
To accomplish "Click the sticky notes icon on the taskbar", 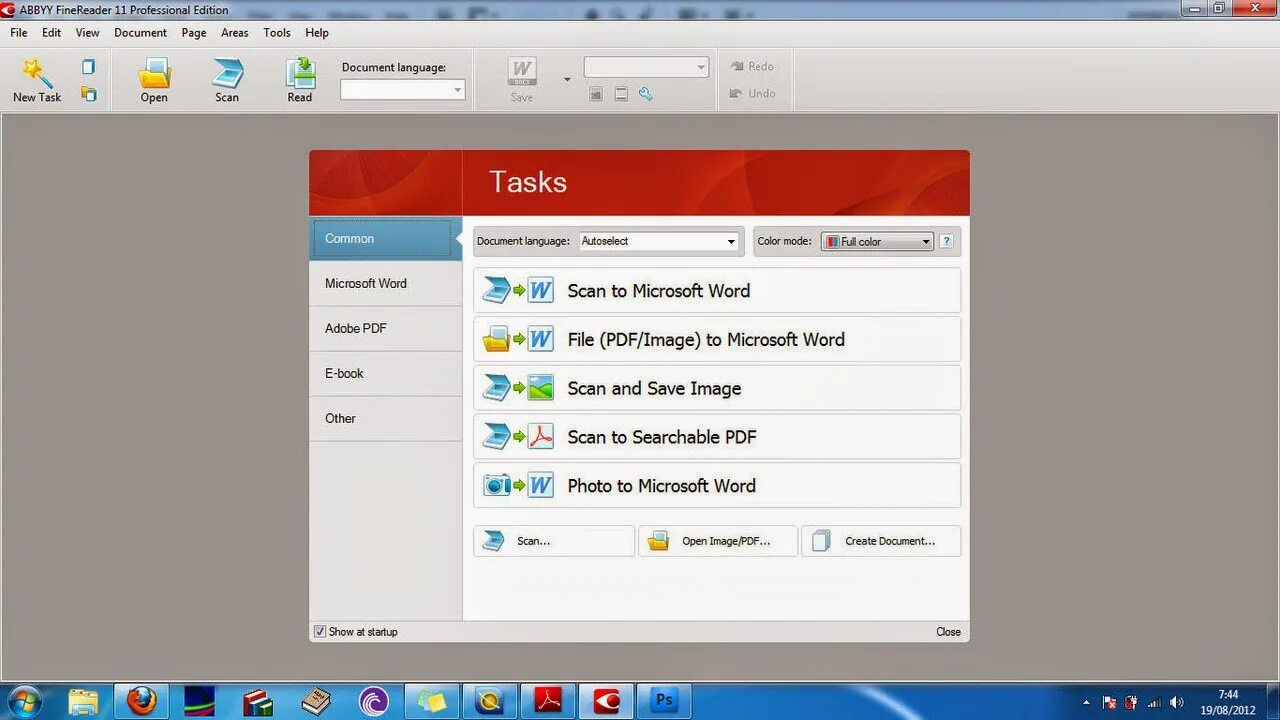I will [432, 701].
